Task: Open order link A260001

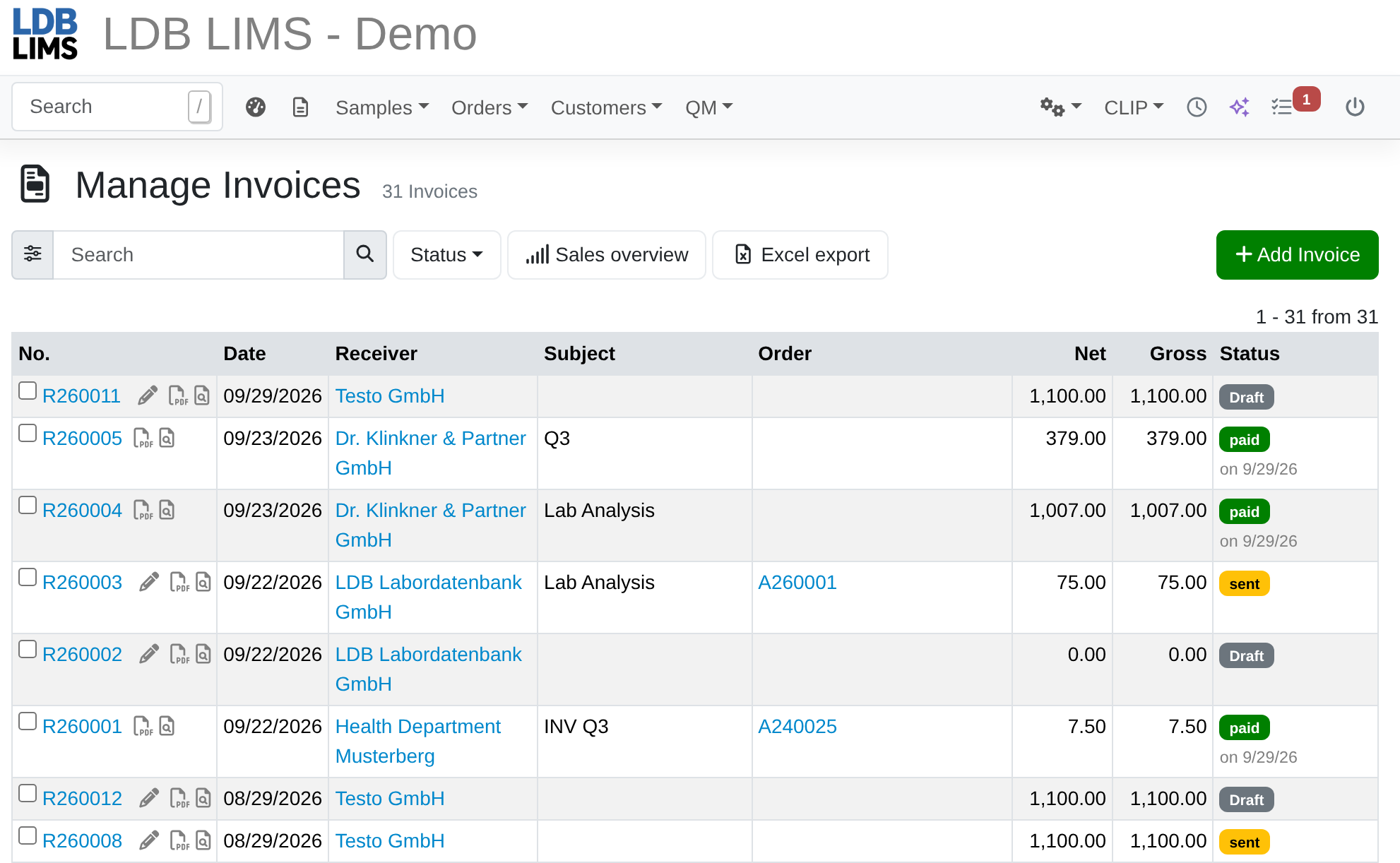Action: [797, 582]
